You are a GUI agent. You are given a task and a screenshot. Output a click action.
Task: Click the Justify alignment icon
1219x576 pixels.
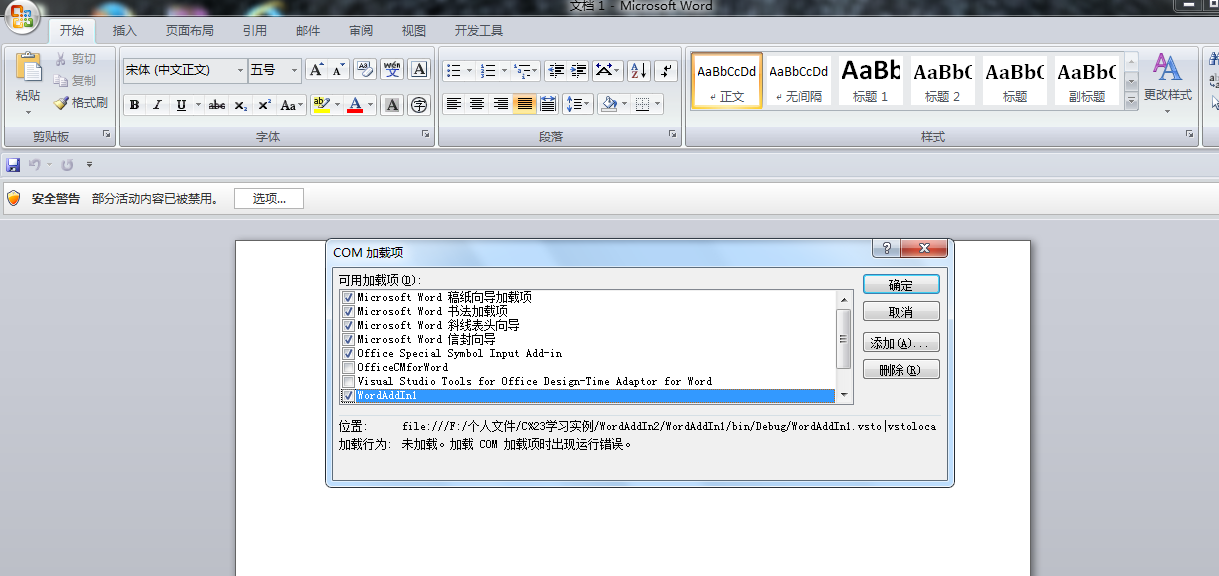[x=525, y=104]
